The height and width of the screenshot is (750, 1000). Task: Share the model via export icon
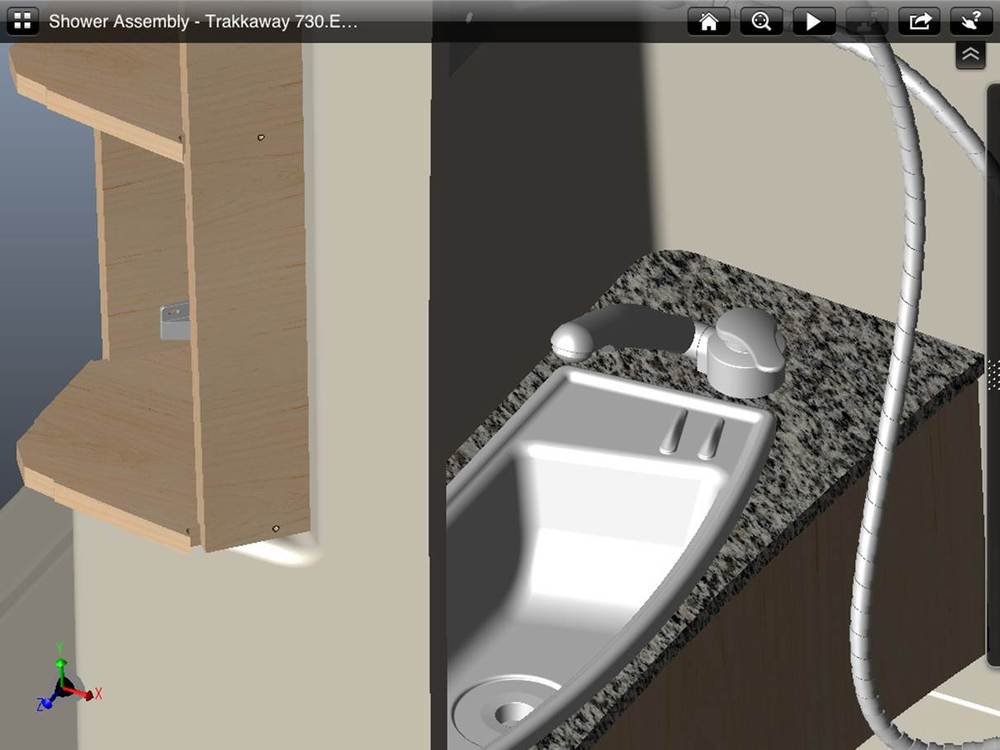click(919, 21)
